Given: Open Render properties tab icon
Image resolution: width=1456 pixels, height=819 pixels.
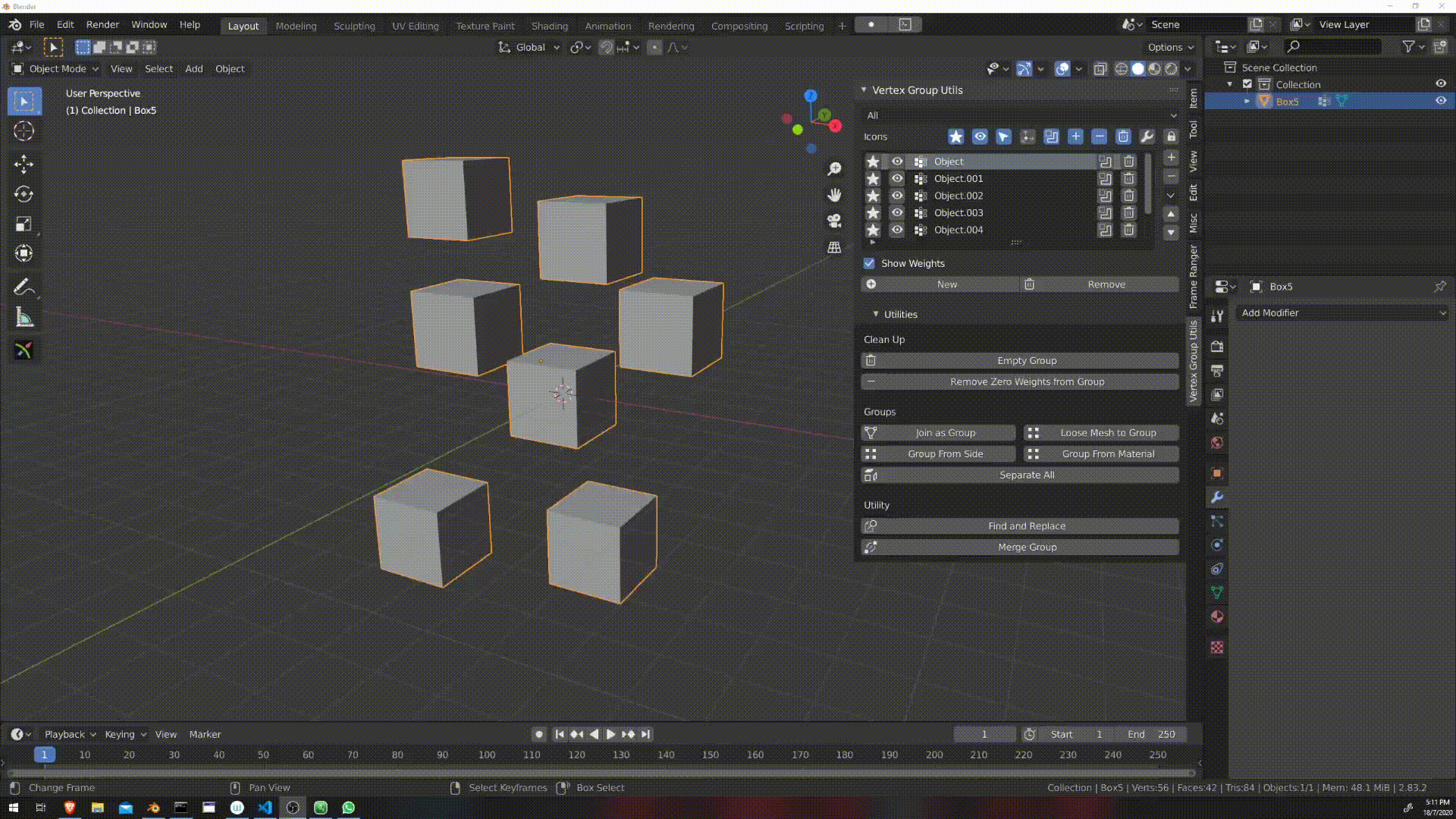Looking at the screenshot, I should pos(1217,347).
